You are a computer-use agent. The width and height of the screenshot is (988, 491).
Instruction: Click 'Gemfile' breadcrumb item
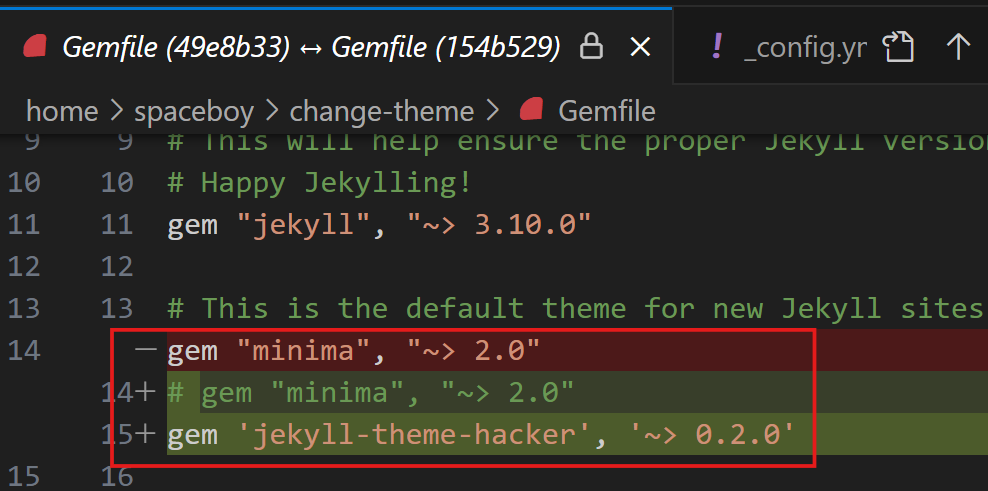tap(607, 112)
